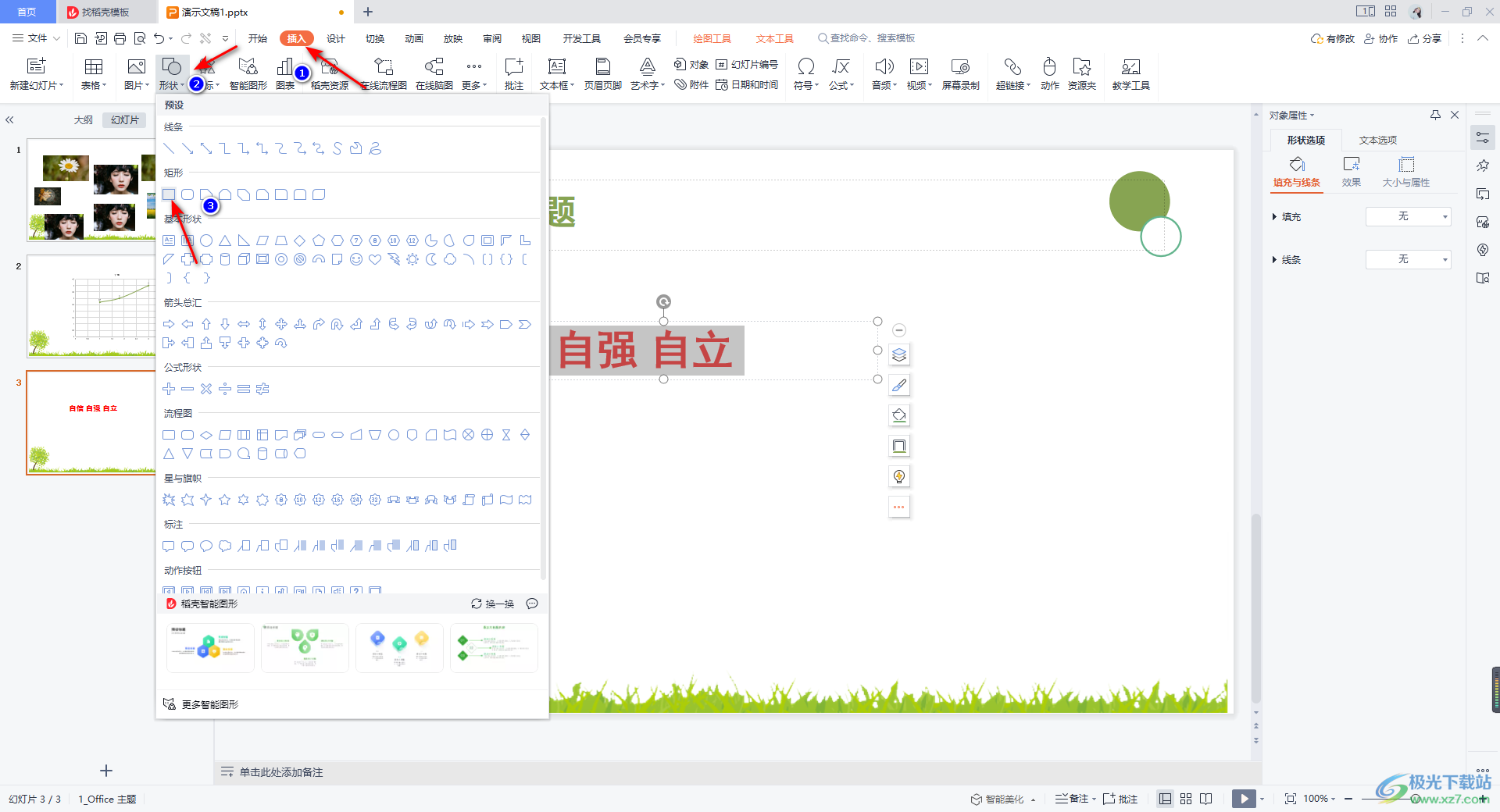Click first 稻壳智能图形 template thumbnail
Viewport: 1500px width, 812px height.
pos(210,647)
